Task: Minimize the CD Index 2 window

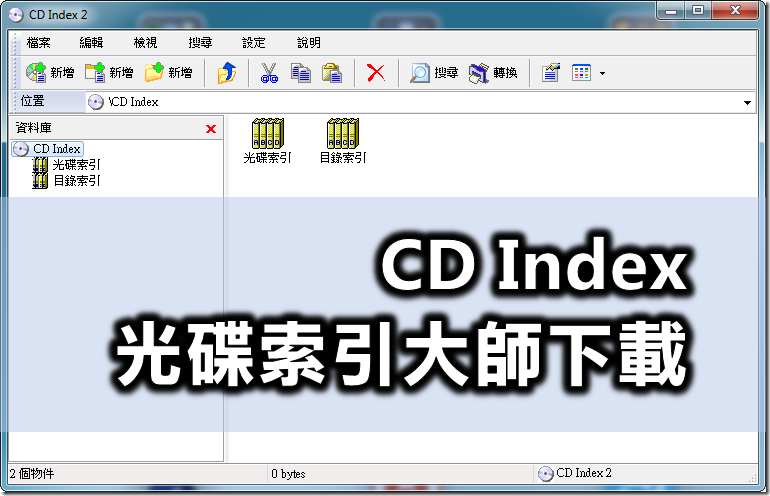Action: 671,10
